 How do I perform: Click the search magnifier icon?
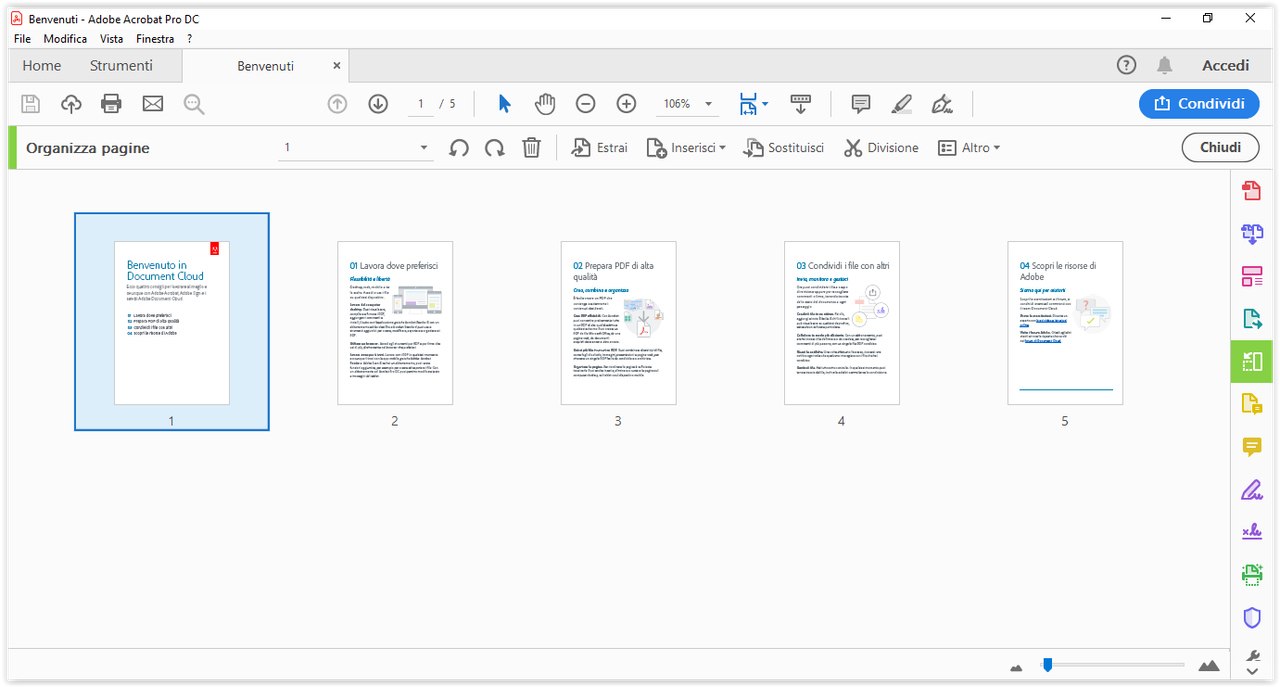tap(193, 104)
